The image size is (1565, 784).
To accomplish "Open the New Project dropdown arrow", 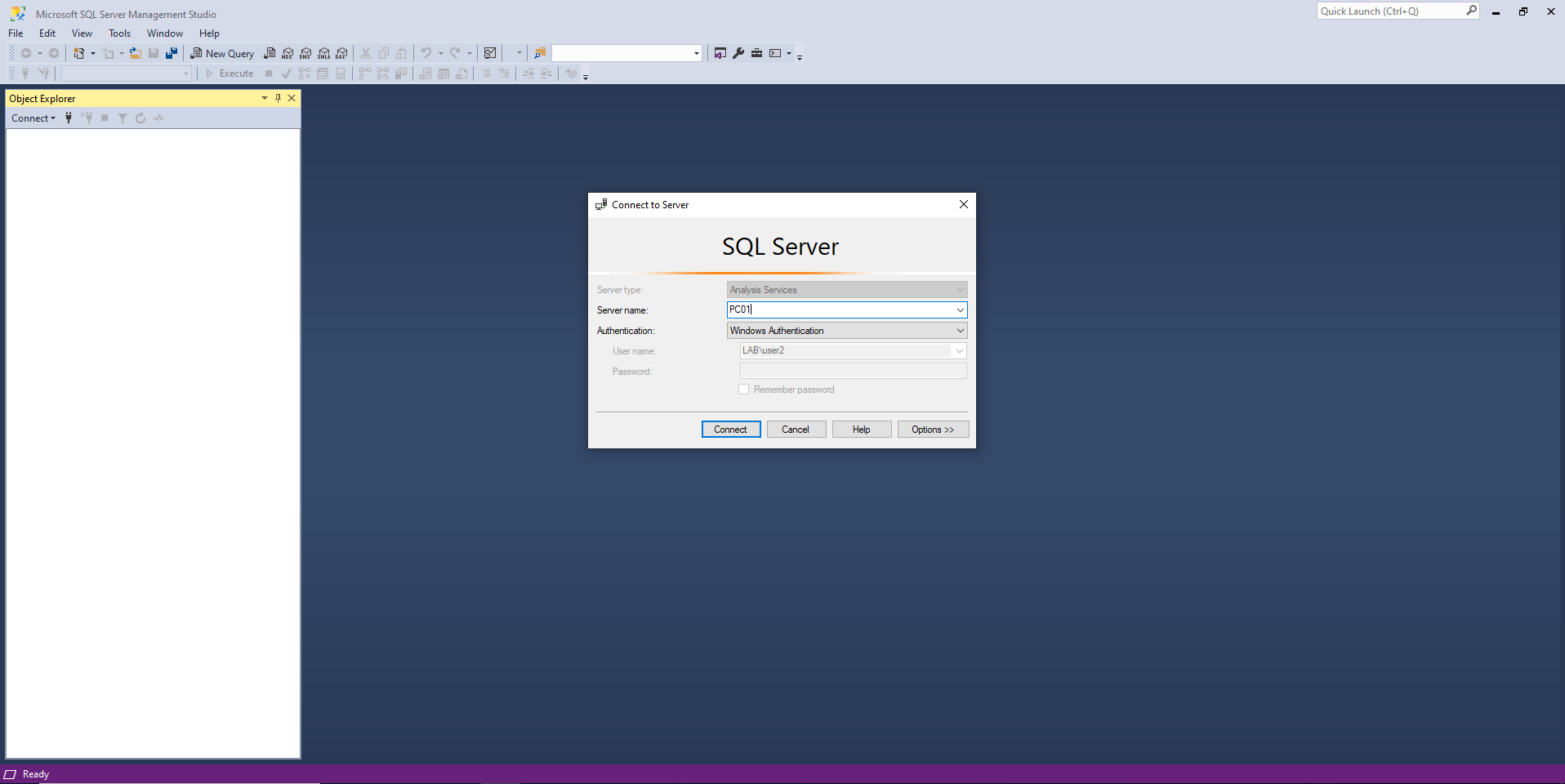I will (x=92, y=53).
